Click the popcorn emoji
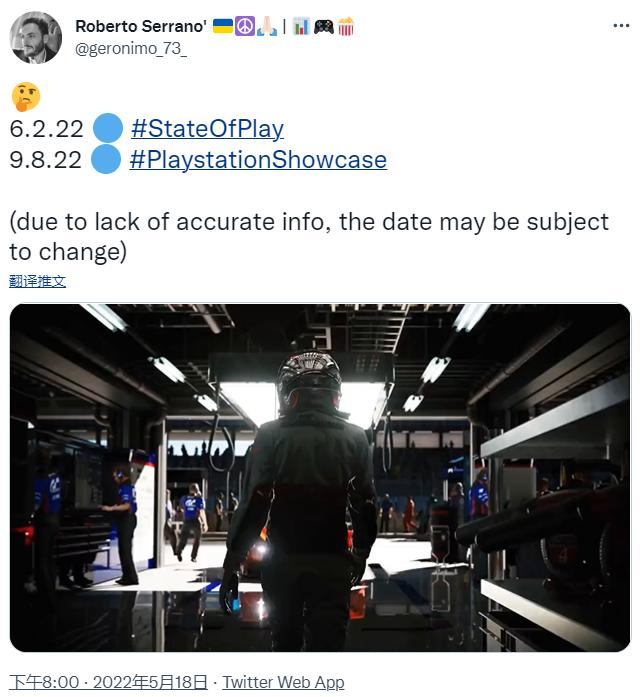644x697 pixels. click(x=345, y=27)
